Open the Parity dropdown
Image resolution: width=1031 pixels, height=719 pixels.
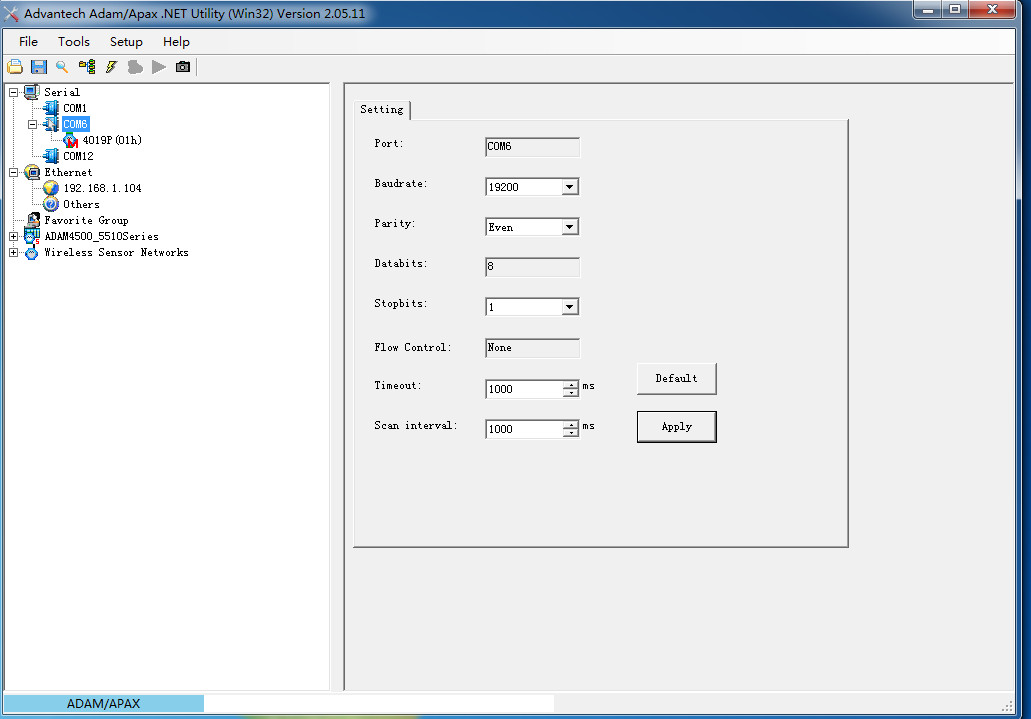point(569,227)
